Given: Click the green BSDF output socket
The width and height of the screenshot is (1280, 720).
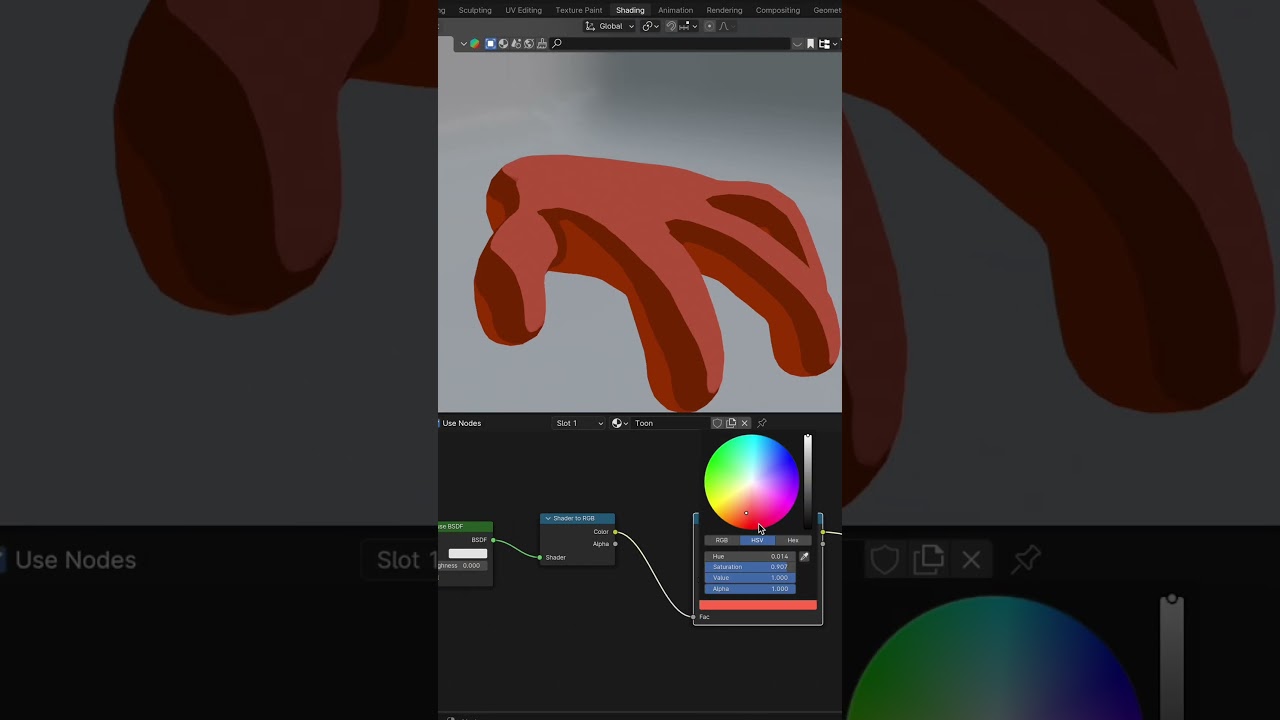Looking at the screenshot, I should point(493,540).
